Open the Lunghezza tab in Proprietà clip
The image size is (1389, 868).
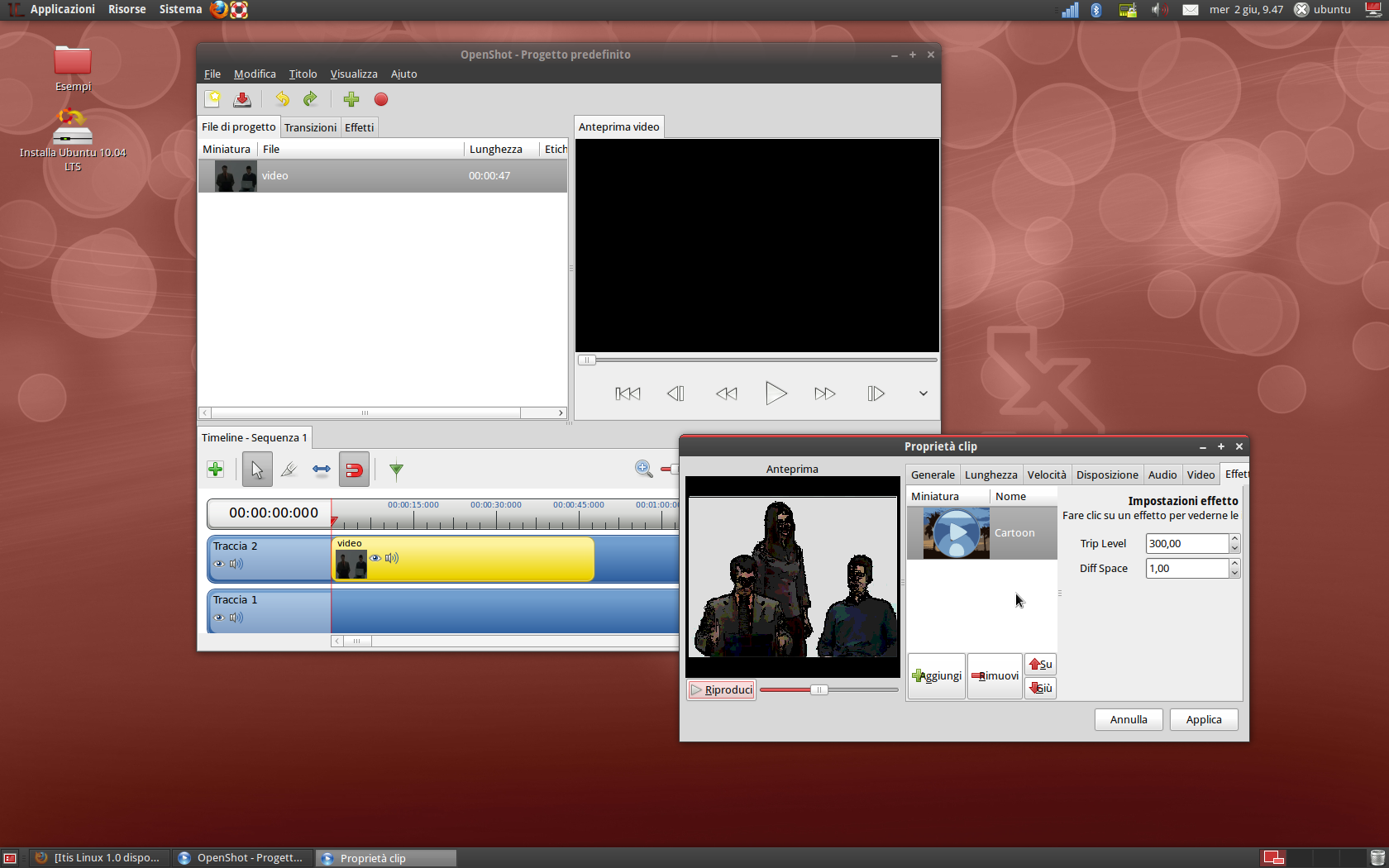[x=990, y=475]
